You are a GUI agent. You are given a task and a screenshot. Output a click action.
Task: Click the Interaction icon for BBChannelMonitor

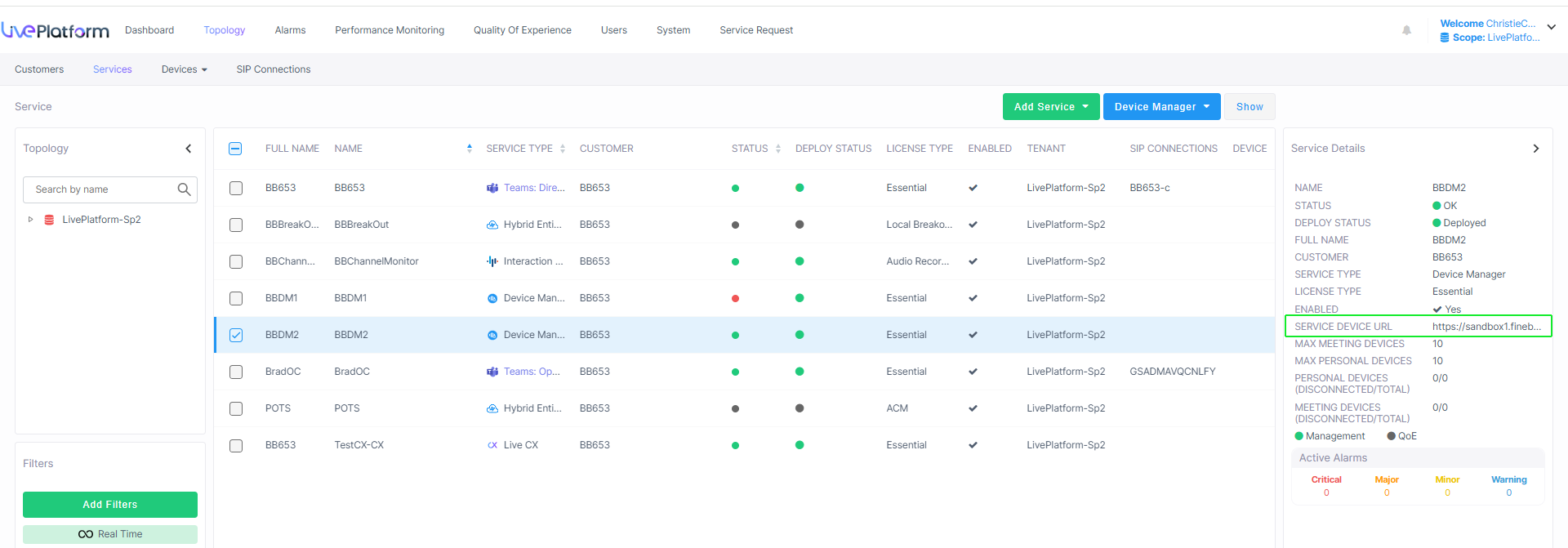pos(492,261)
